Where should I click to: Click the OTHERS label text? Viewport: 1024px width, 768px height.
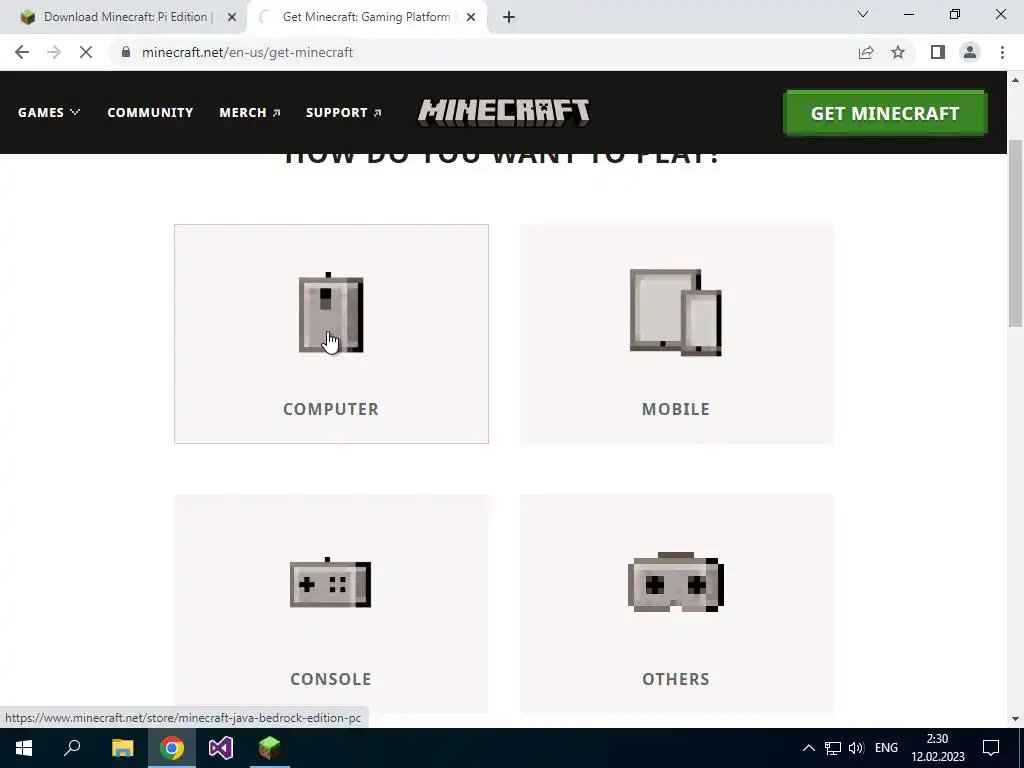tap(676, 679)
